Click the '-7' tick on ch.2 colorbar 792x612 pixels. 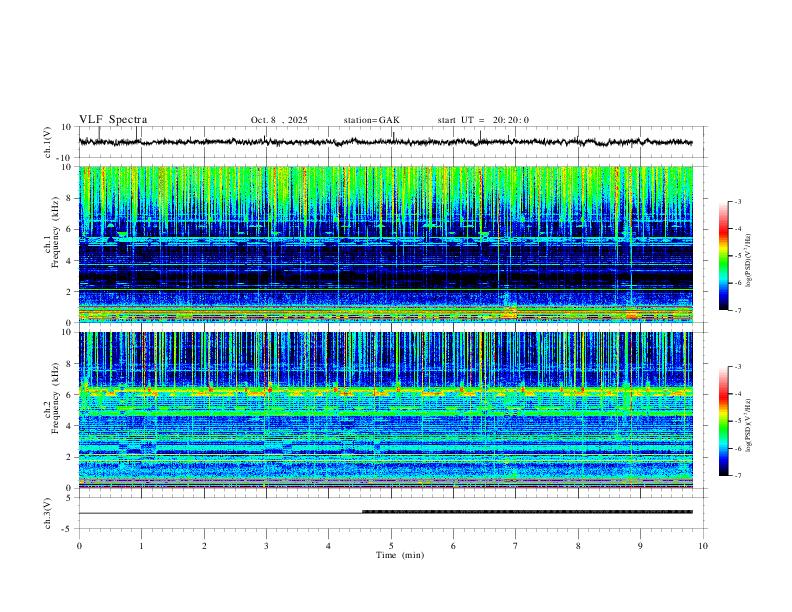[x=737, y=475]
